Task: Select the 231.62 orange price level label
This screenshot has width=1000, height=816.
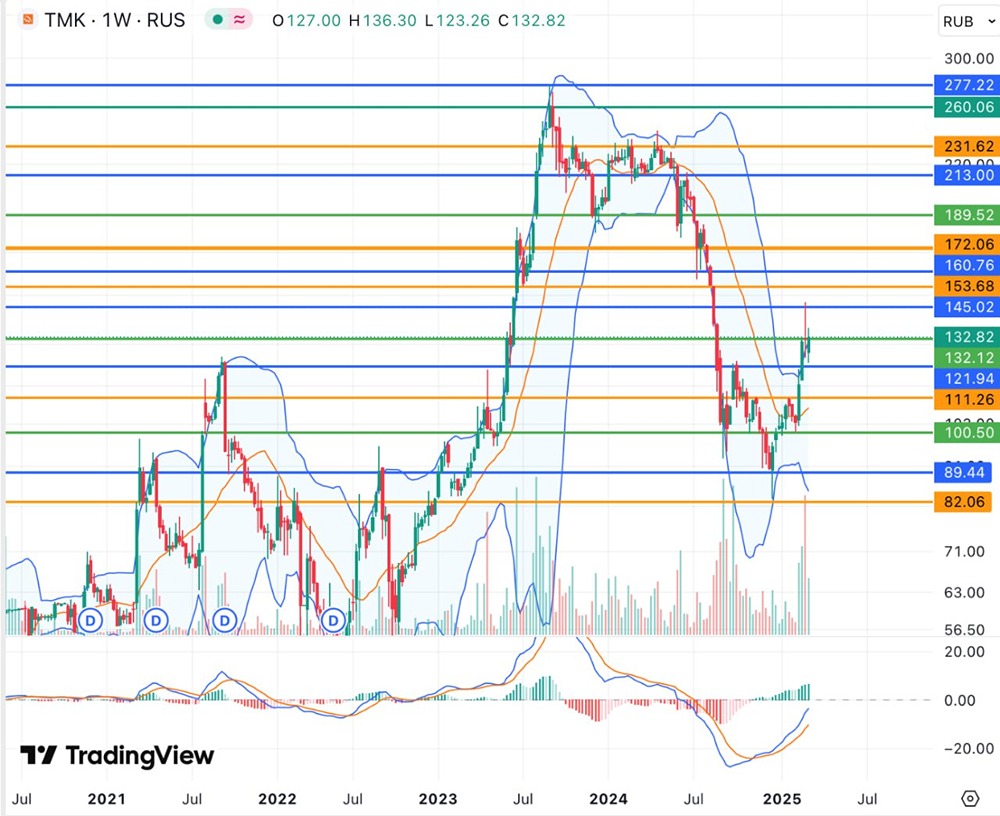Action: pyautogui.click(x=965, y=146)
